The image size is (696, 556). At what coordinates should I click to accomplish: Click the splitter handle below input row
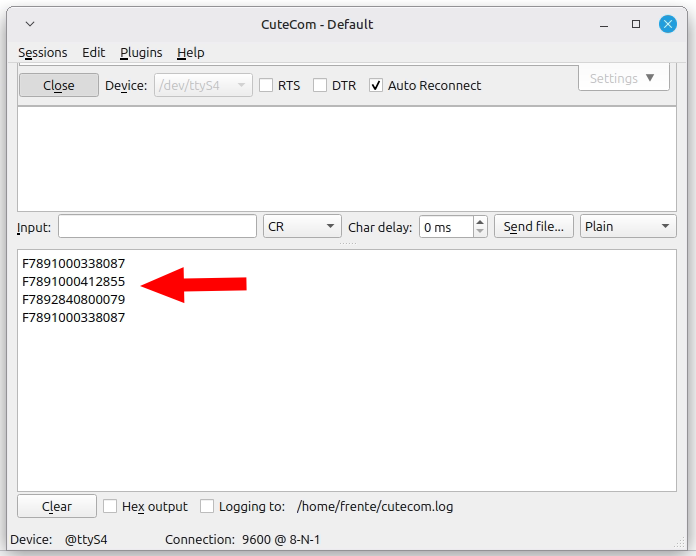tap(348, 243)
